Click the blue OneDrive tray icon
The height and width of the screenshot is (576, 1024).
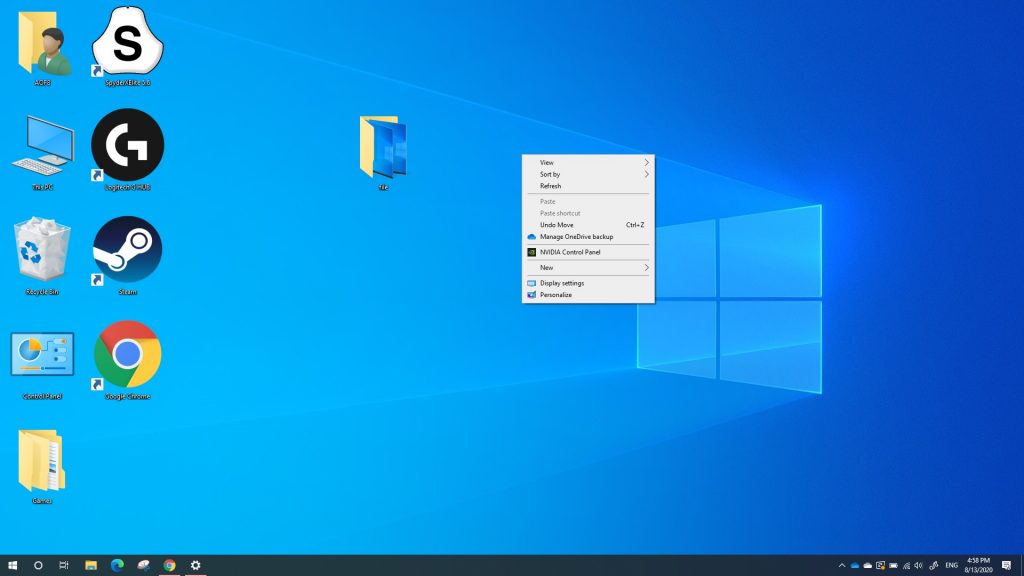click(x=855, y=566)
